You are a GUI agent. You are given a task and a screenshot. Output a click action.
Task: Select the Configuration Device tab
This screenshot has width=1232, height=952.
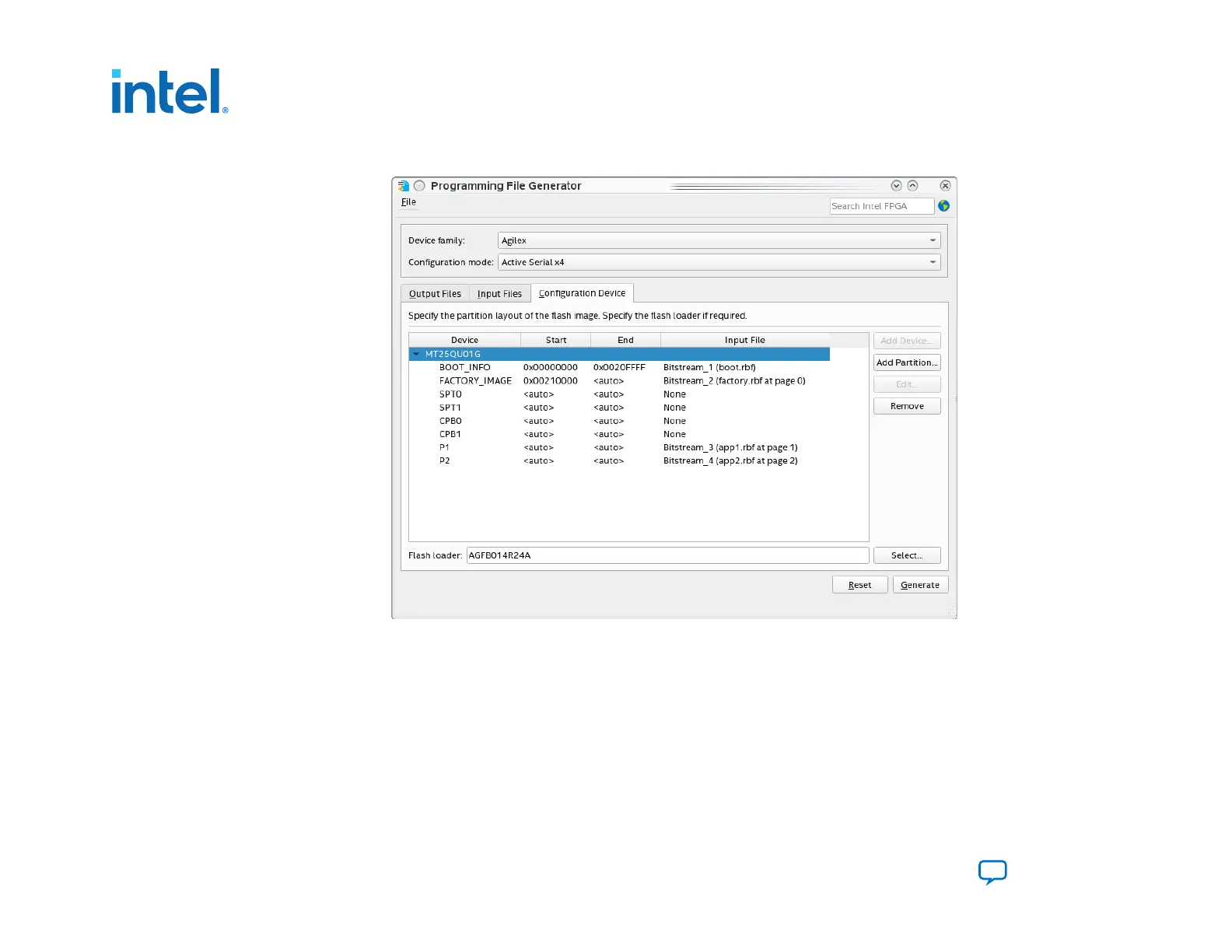pyautogui.click(x=582, y=293)
